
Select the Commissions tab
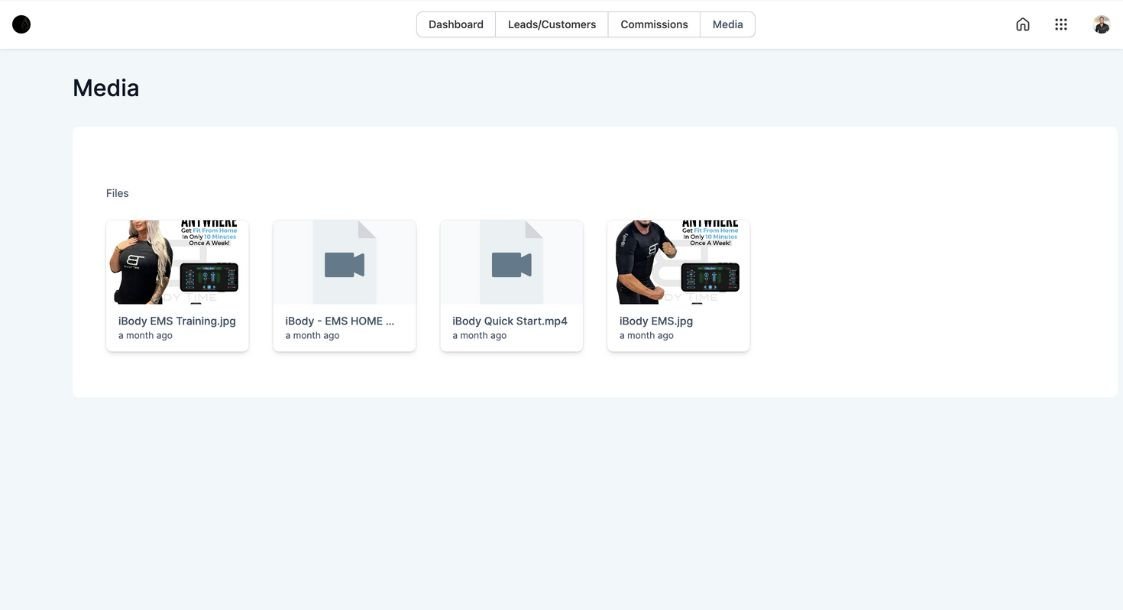[x=654, y=24]
